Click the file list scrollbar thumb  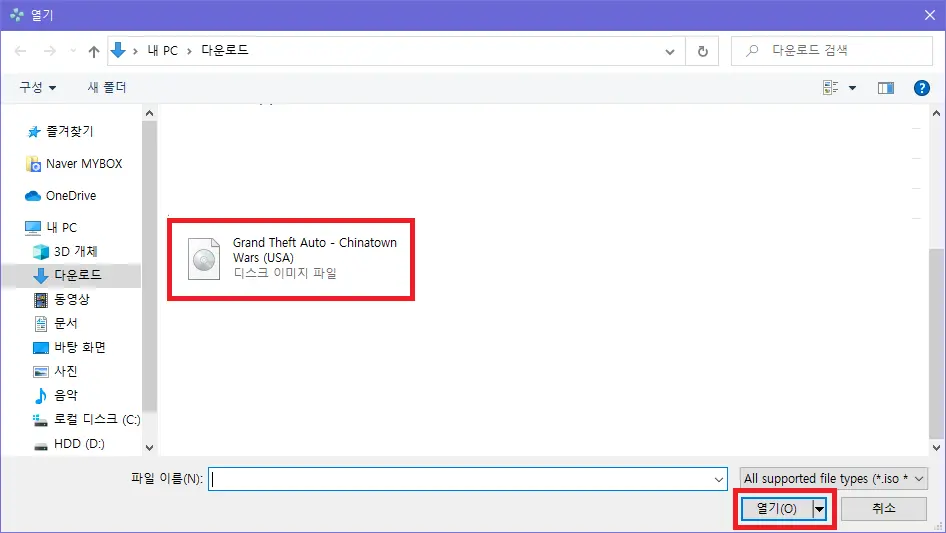pos(936,343)
